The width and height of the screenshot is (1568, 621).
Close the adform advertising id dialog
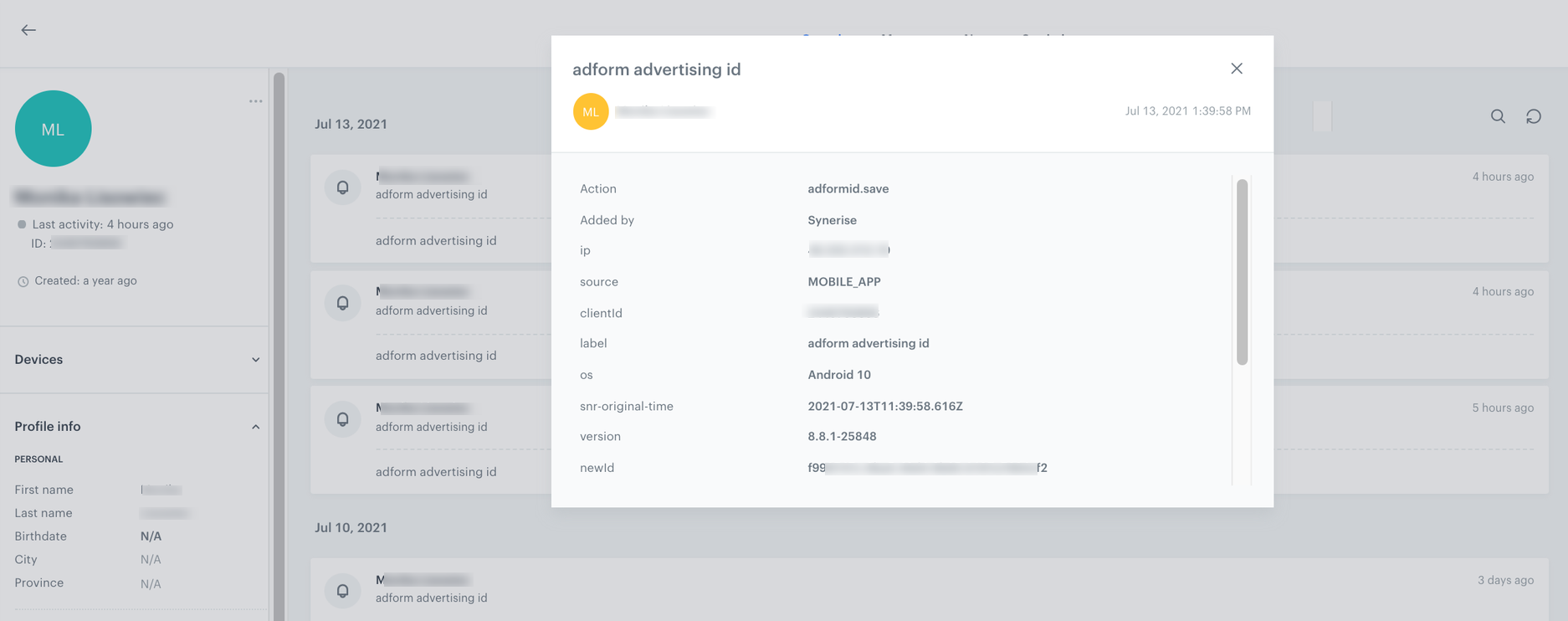1237,69
